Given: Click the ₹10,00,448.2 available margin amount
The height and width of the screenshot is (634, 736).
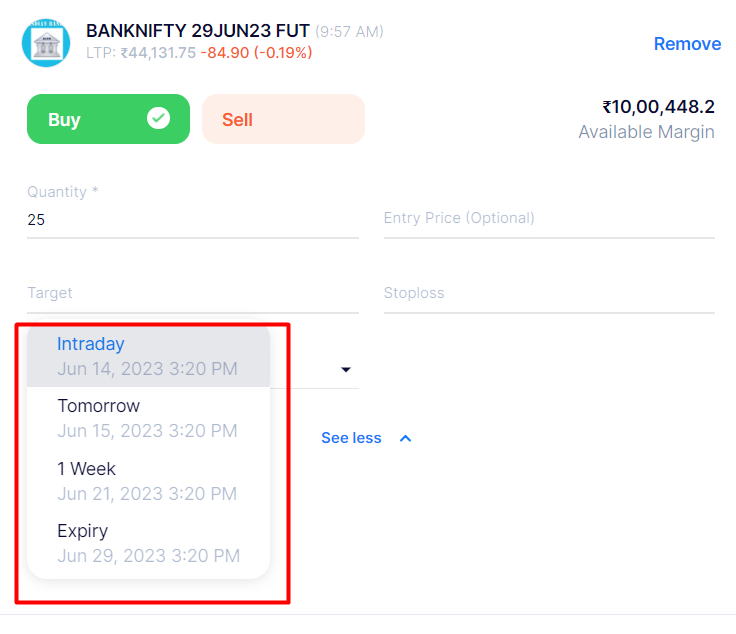Looking at the screenshot, I should [658, 107].
